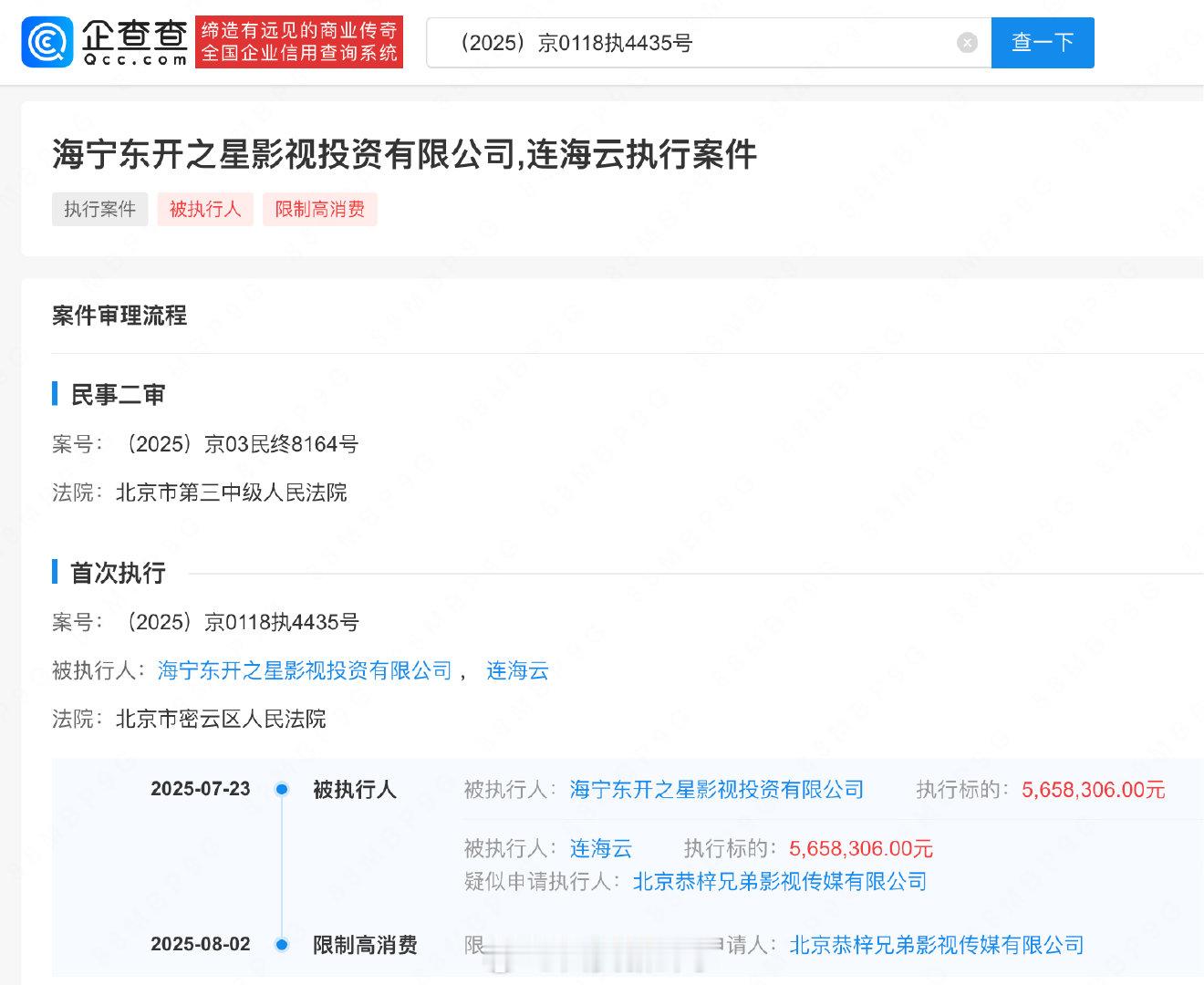Click the 2025-07-23 timeline dot
1204x985 pixels.
point(282,790)
